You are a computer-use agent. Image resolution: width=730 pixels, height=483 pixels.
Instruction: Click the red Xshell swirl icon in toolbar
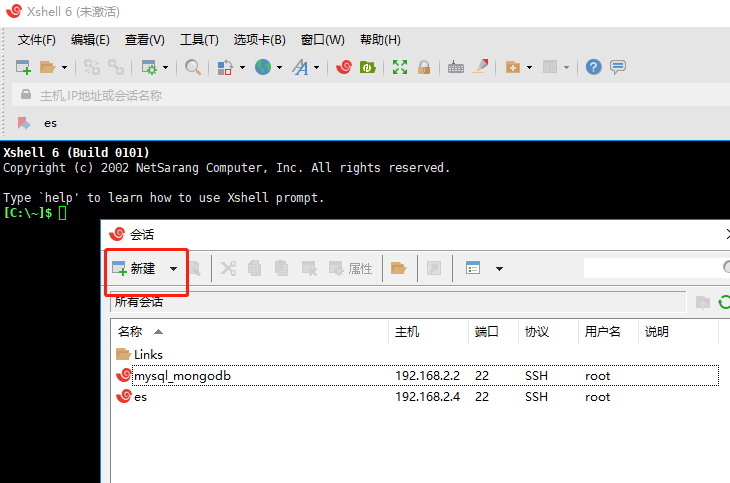(x=344, y=67)
